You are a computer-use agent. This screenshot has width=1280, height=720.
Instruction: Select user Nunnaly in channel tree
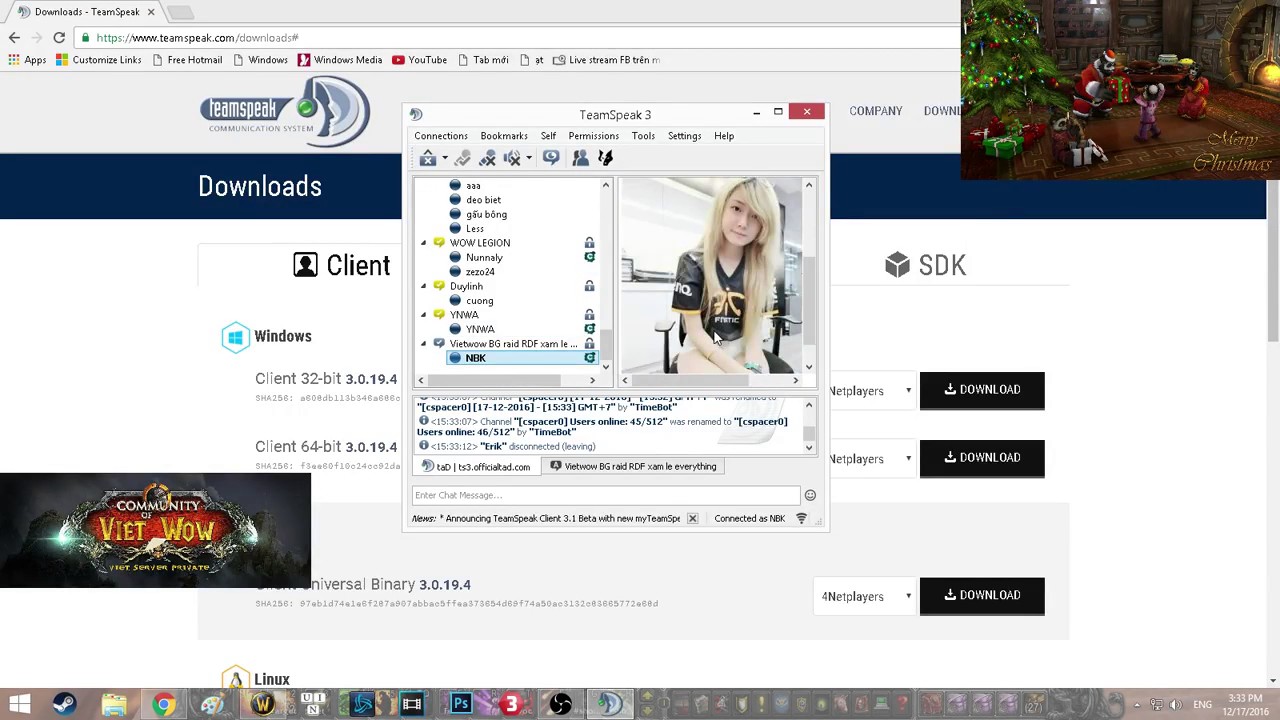[x=484, y=258]
